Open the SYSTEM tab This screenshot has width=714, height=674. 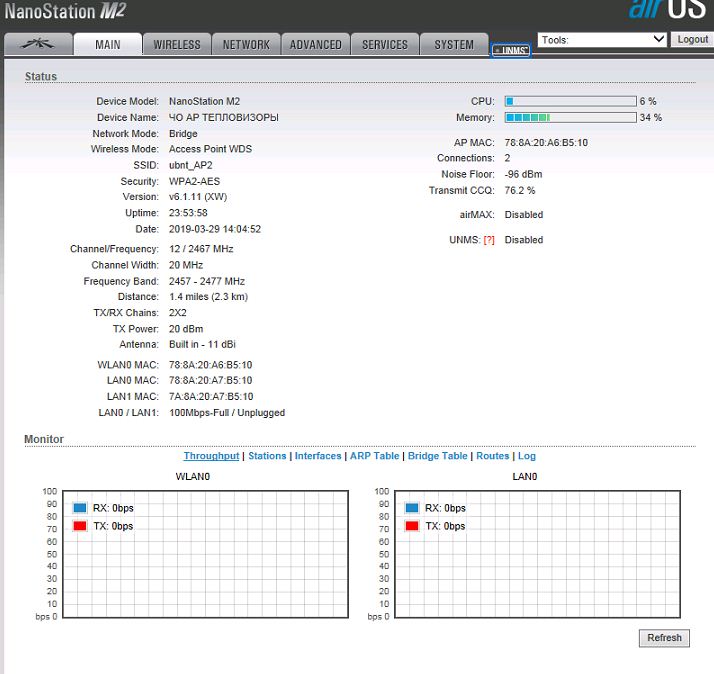point(454,44)
